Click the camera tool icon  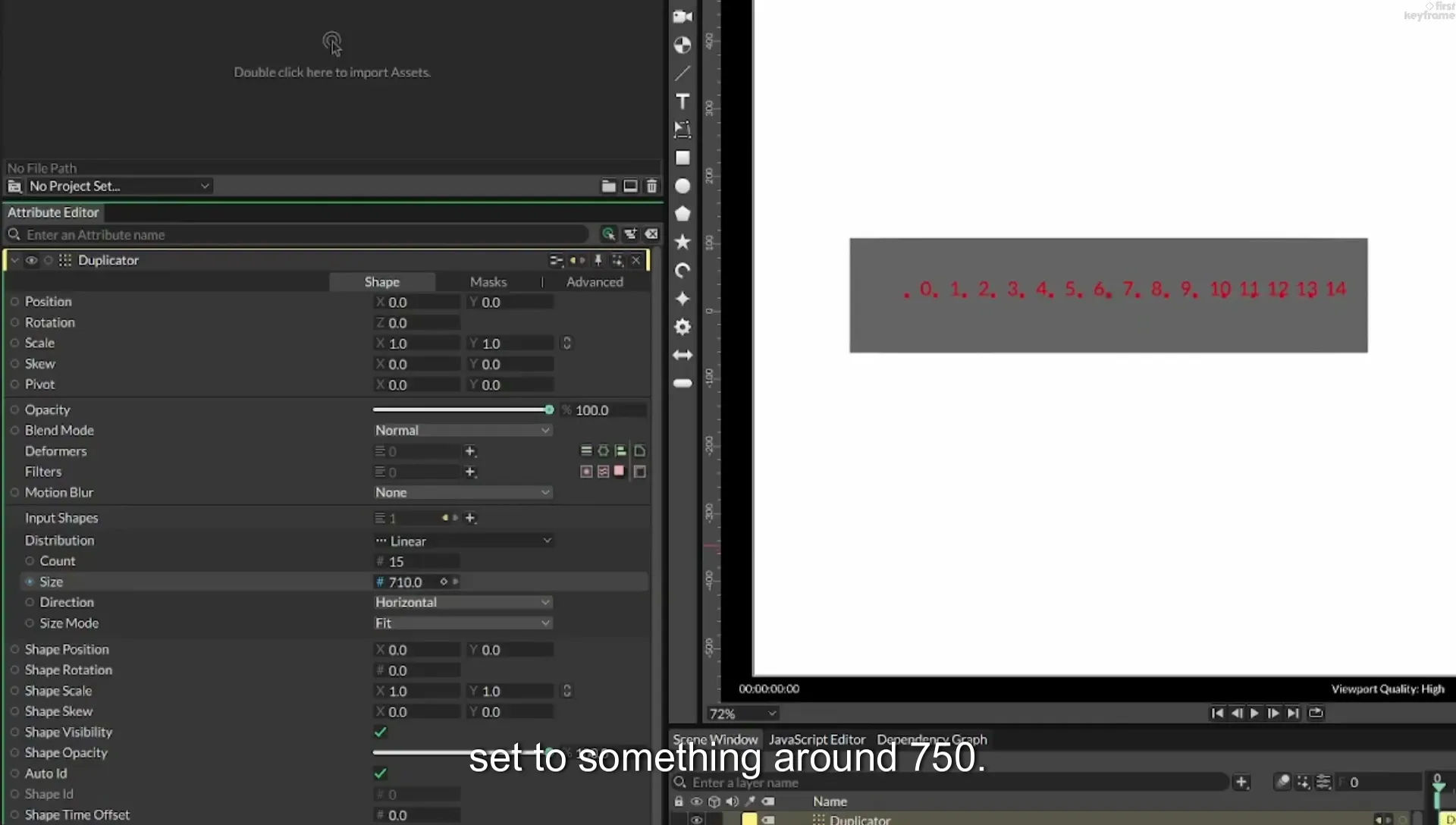tap(682, 17)
